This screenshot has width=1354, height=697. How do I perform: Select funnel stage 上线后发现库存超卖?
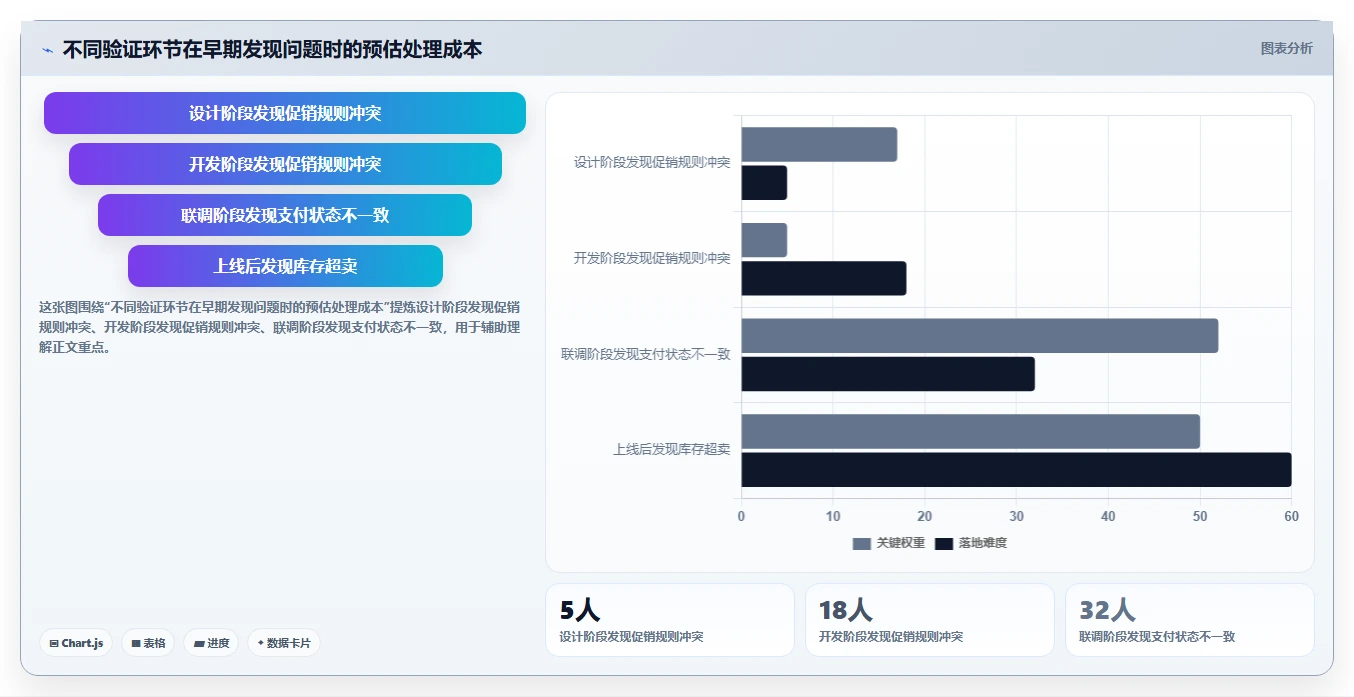click(x=285, y=266)
